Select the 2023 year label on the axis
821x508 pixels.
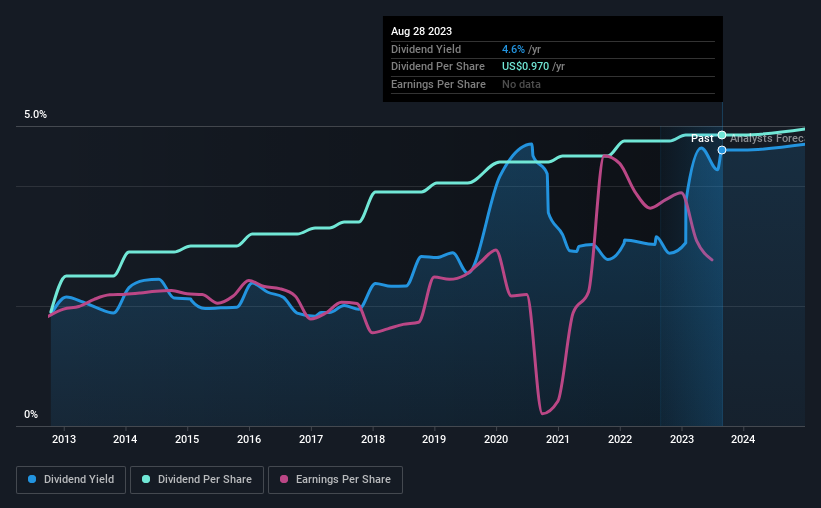click(682, 440)
